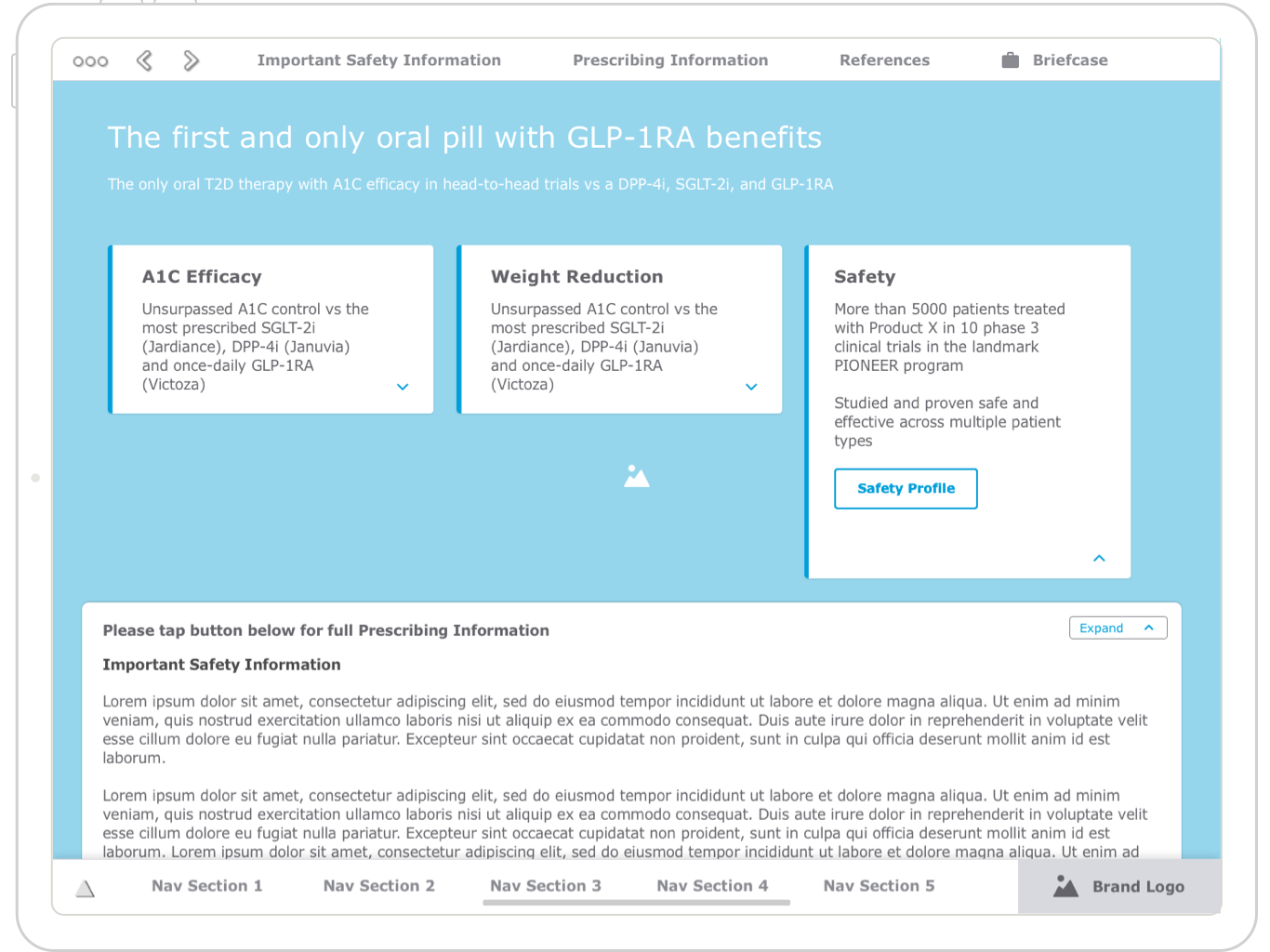This screenshot has height=952, width=1270.
Task: Collapse the Safety card chevron
Action: coord(1099,558)
